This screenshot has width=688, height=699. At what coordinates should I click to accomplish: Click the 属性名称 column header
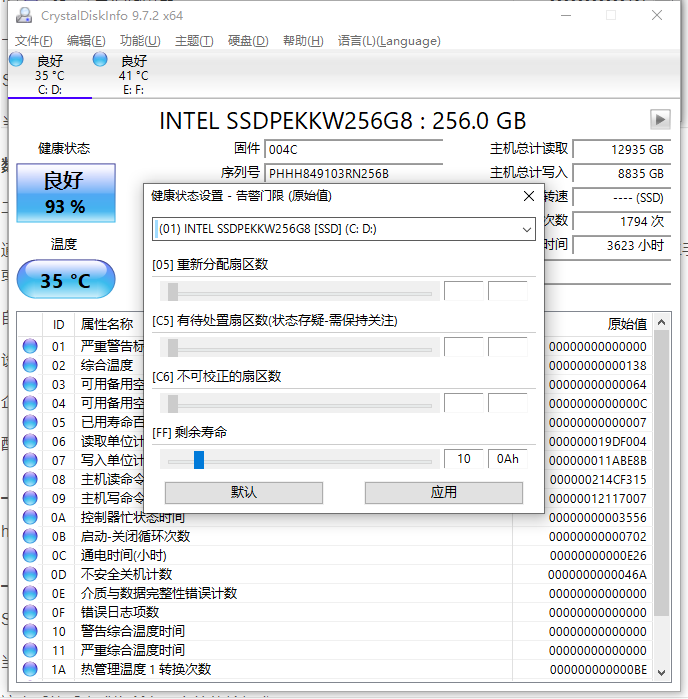click(x=107, y=324)
